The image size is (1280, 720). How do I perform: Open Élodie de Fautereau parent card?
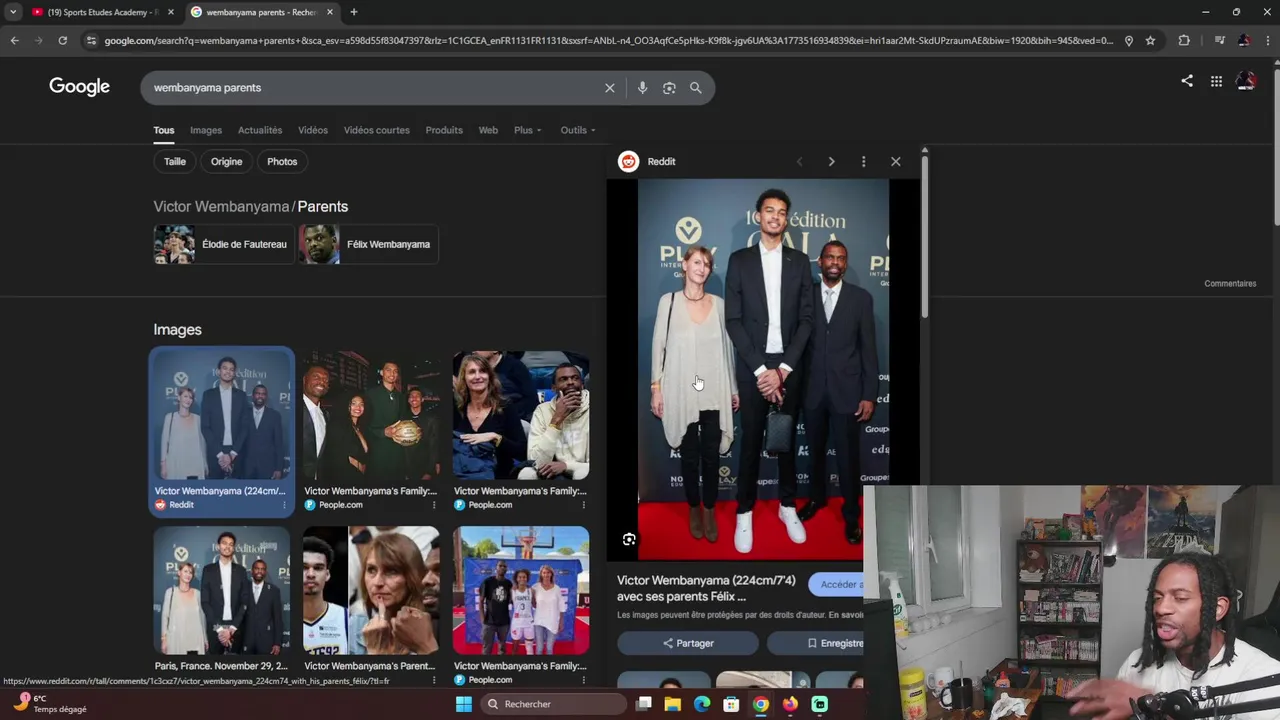pos(223,244)
